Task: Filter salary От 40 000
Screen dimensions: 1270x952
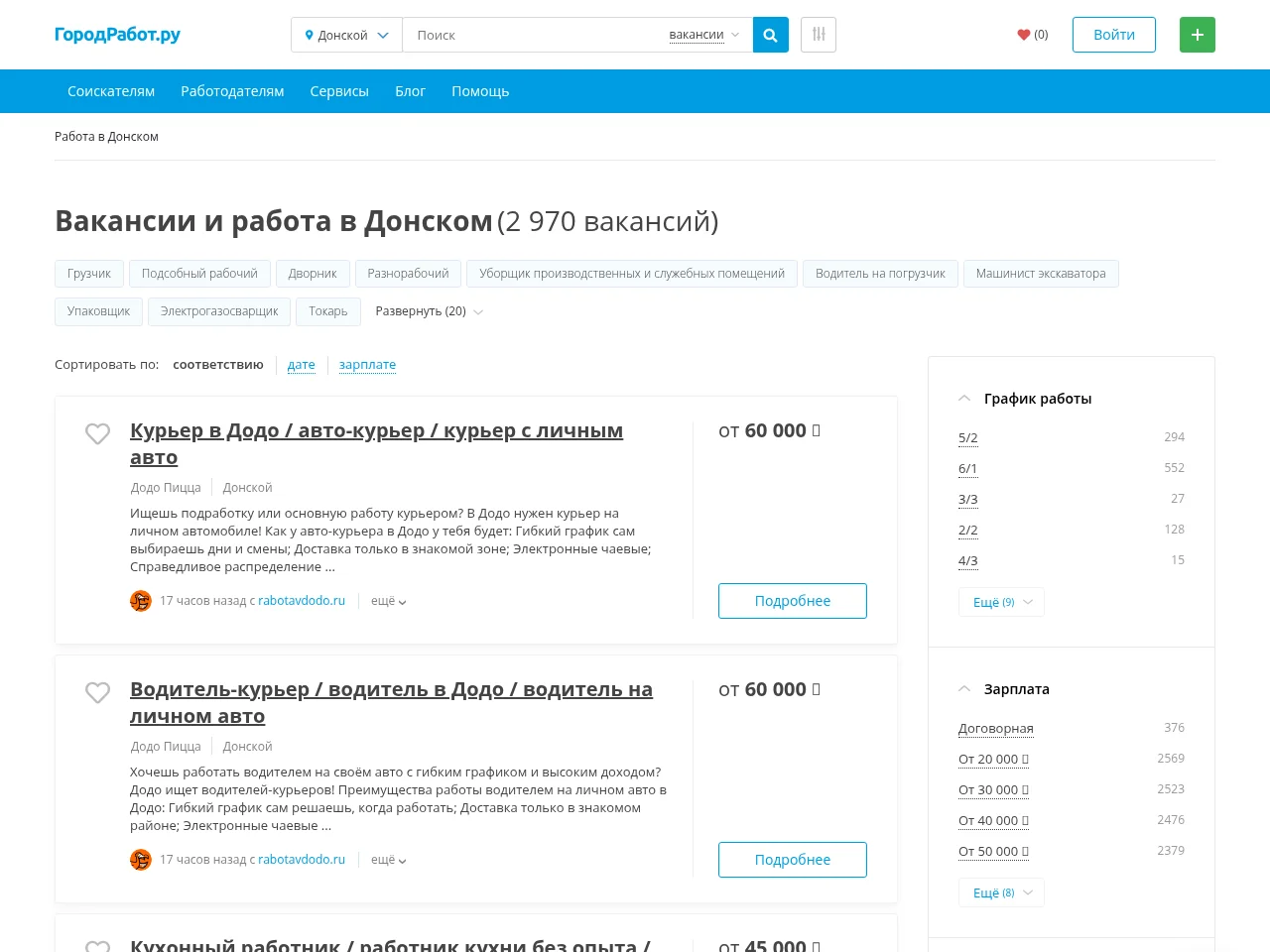Action: (993, 820)
